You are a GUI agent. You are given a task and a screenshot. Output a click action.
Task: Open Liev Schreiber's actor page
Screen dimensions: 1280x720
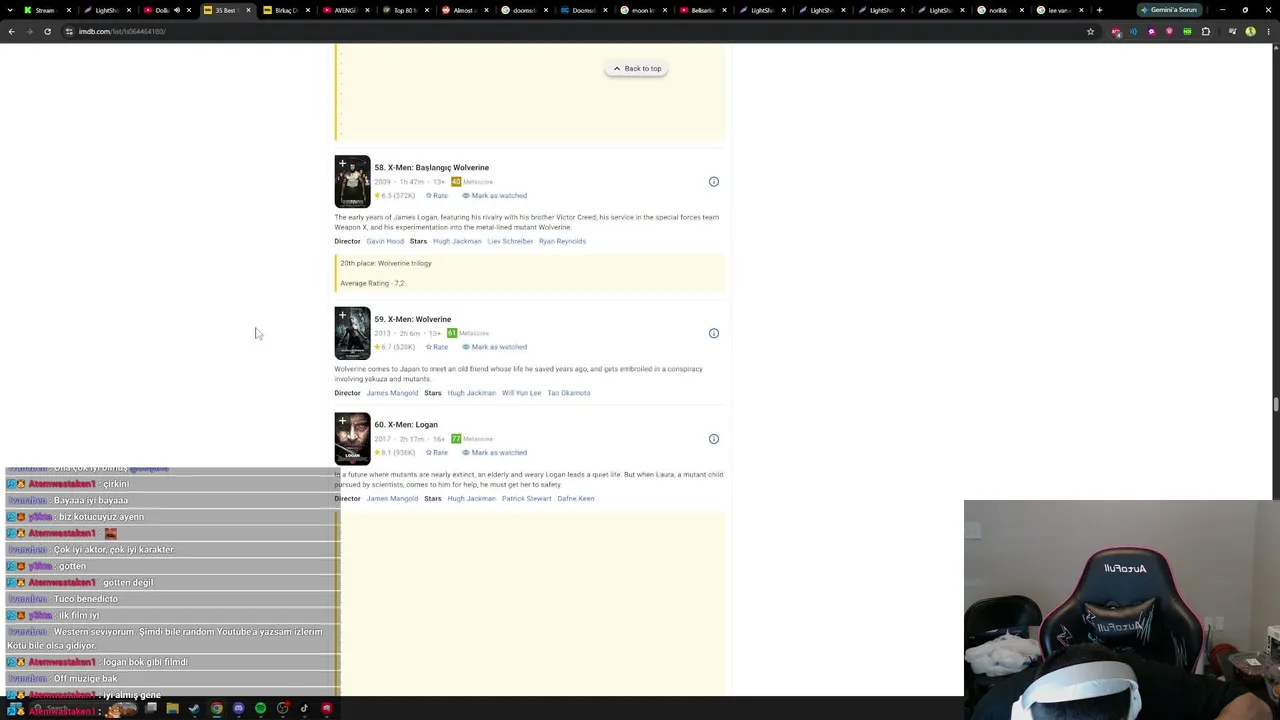510,241
